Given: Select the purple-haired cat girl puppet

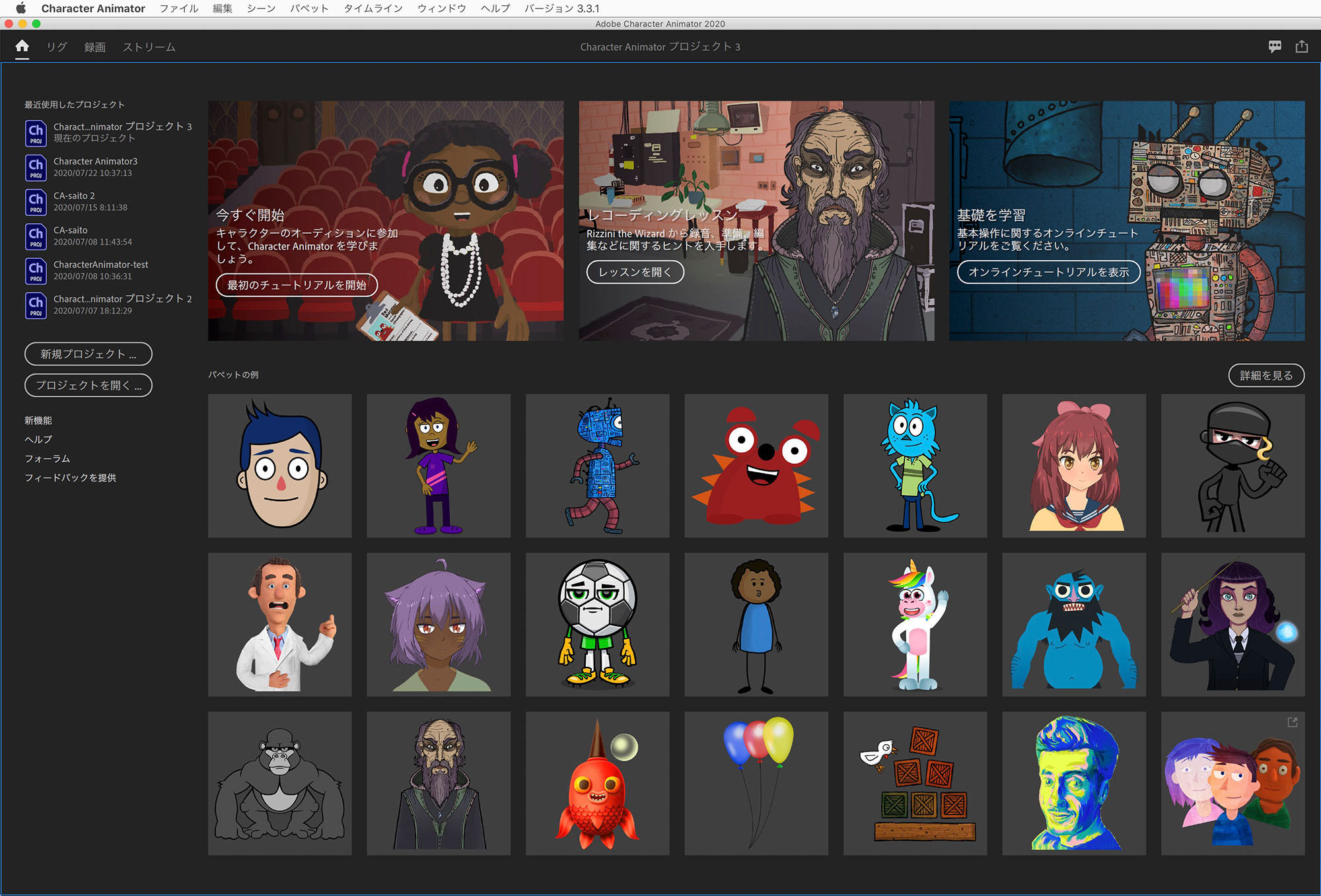Looking at the screenshot, I should pyautogui.click(x=439, y=625).
